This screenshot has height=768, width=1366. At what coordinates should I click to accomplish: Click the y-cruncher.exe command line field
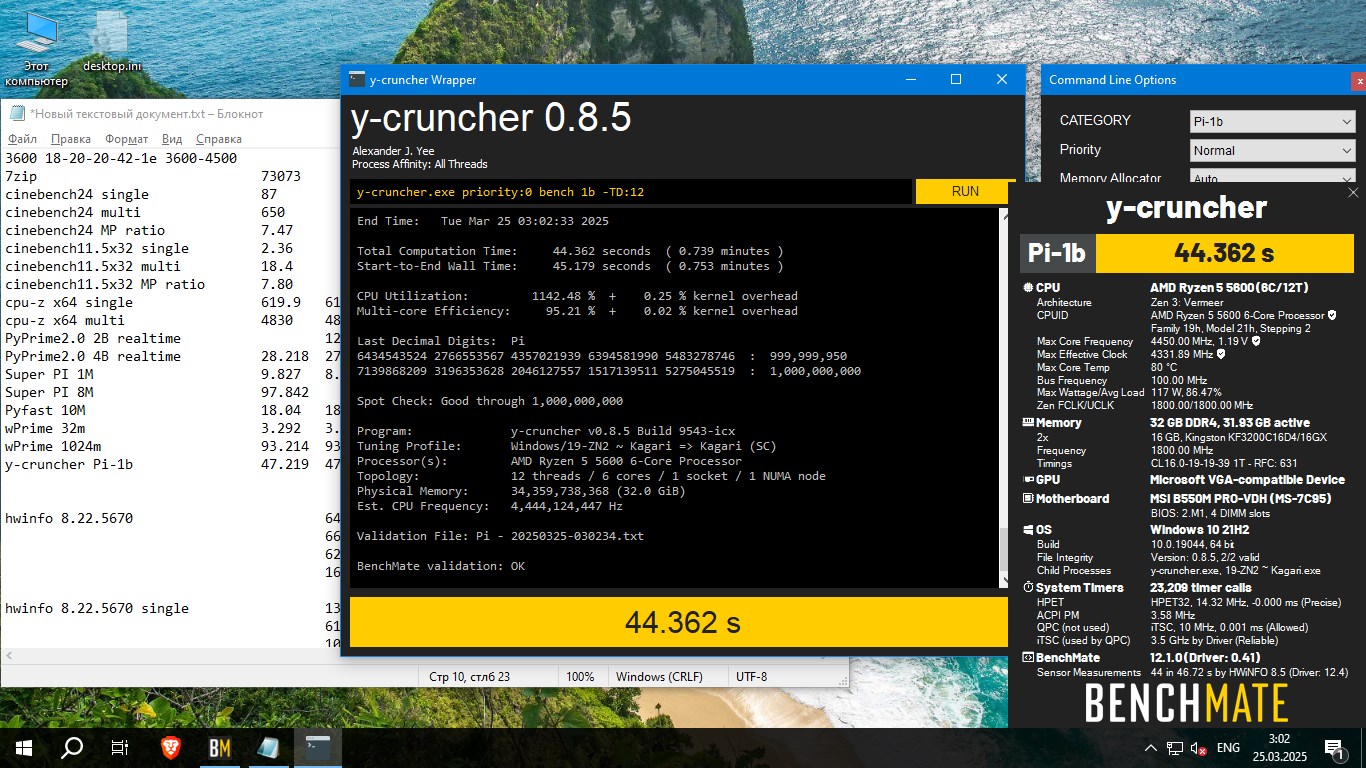pos(630,191)
